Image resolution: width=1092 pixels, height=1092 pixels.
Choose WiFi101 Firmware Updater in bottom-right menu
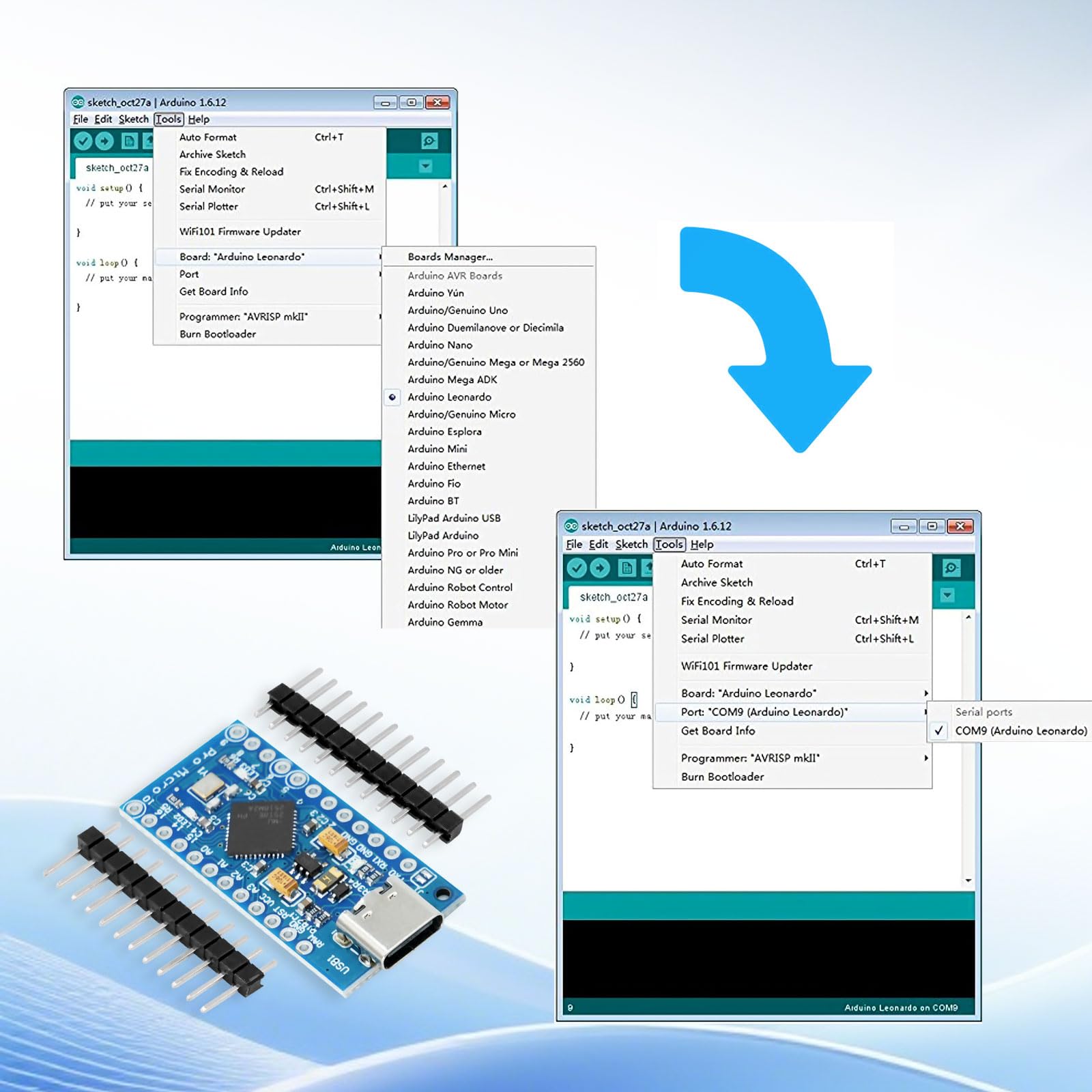(x=792, y=666)
